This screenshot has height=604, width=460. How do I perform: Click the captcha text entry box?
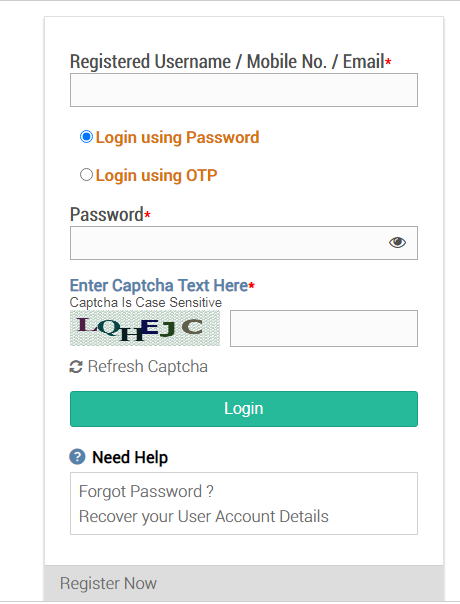click(x=324, y=329)
